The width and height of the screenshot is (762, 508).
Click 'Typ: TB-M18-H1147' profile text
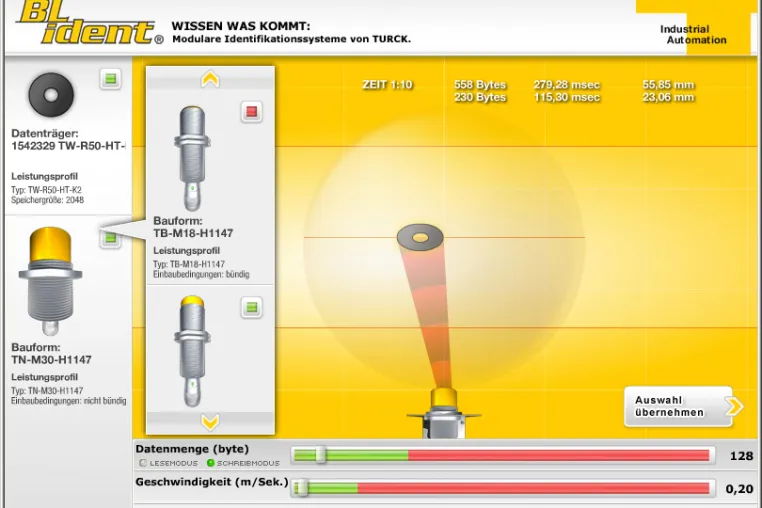pos(189,264)
